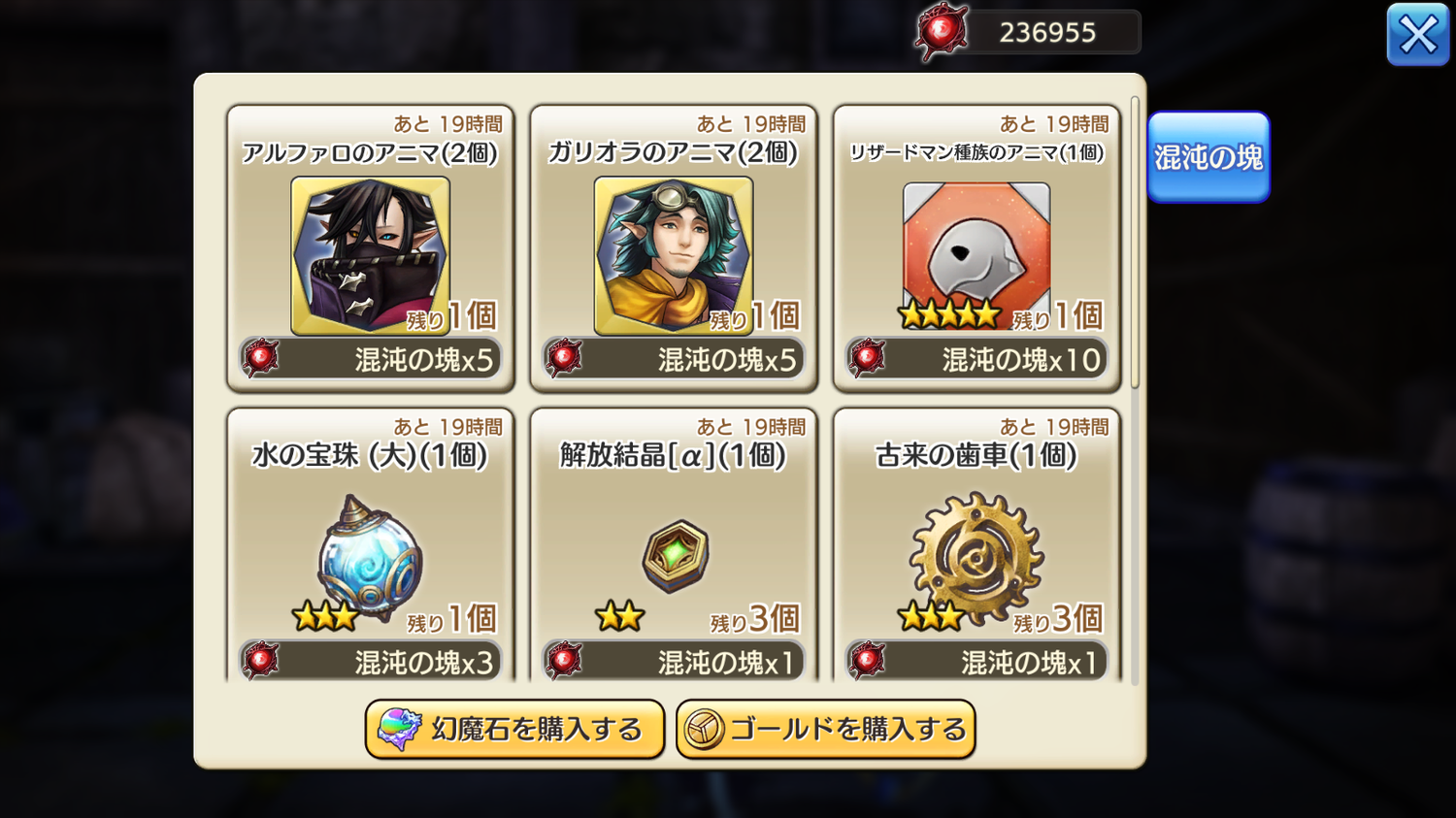
Task: Tap the 解放結晶[α] green crystal icon
Action: 676,556
